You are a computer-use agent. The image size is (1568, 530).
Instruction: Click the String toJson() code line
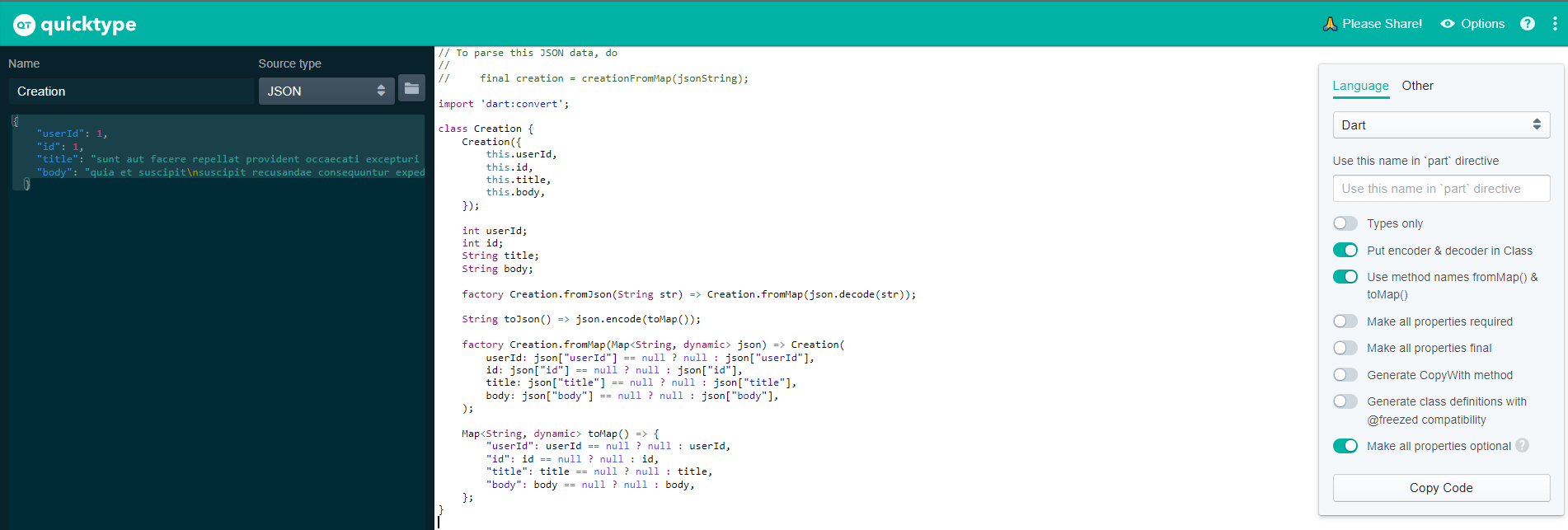click(581, 319)
